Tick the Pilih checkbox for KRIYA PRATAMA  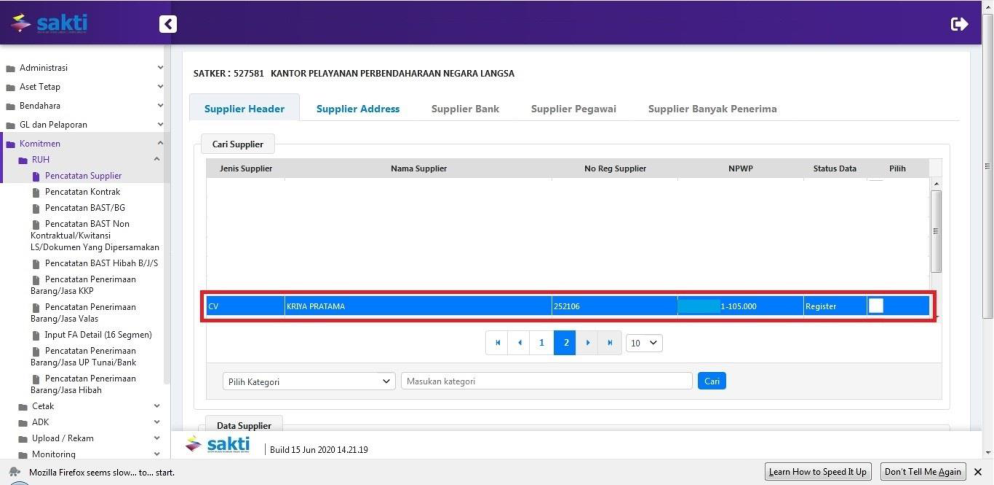(x=875, y=306)
